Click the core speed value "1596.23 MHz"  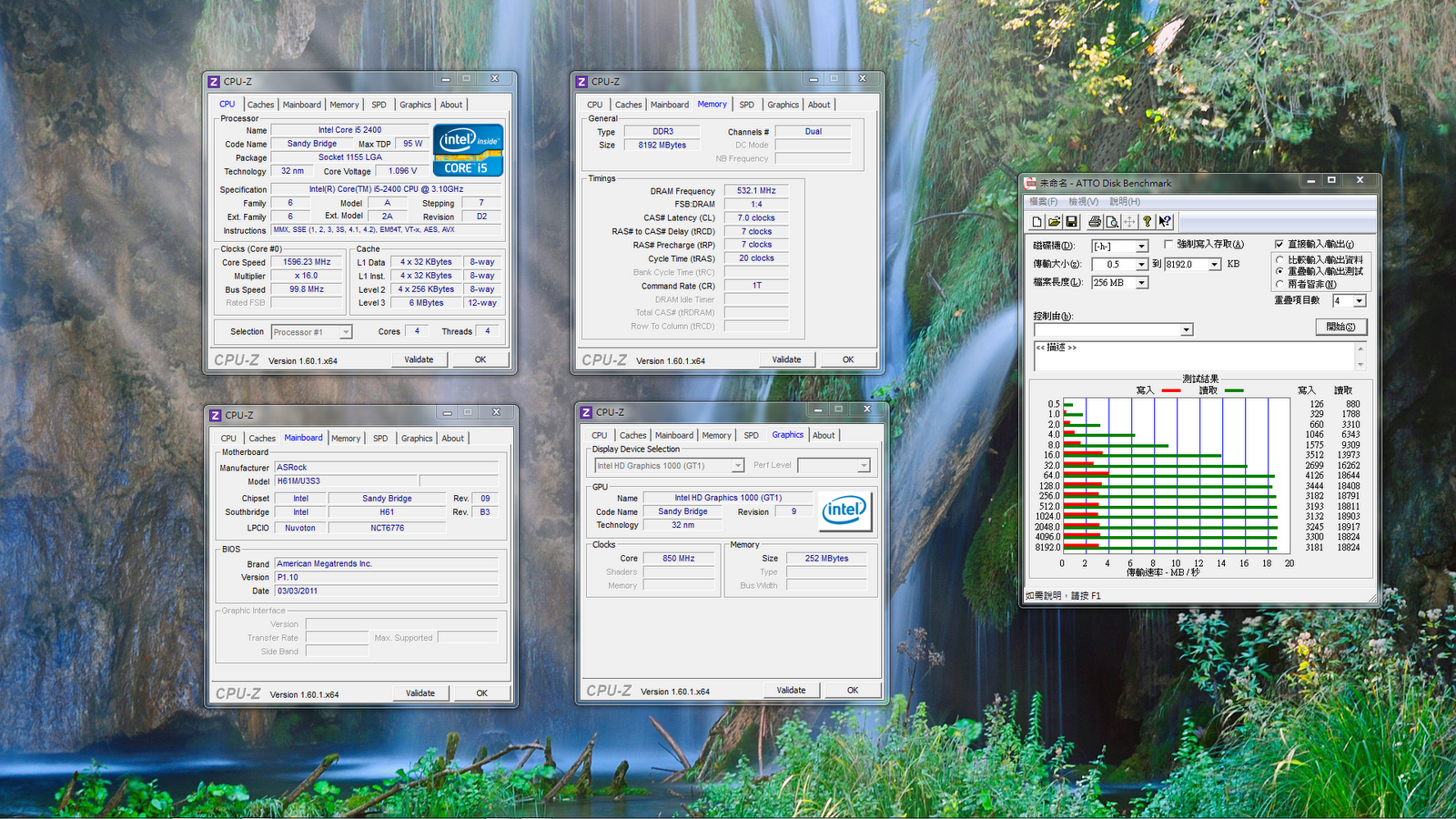click(x=307, y=262)
